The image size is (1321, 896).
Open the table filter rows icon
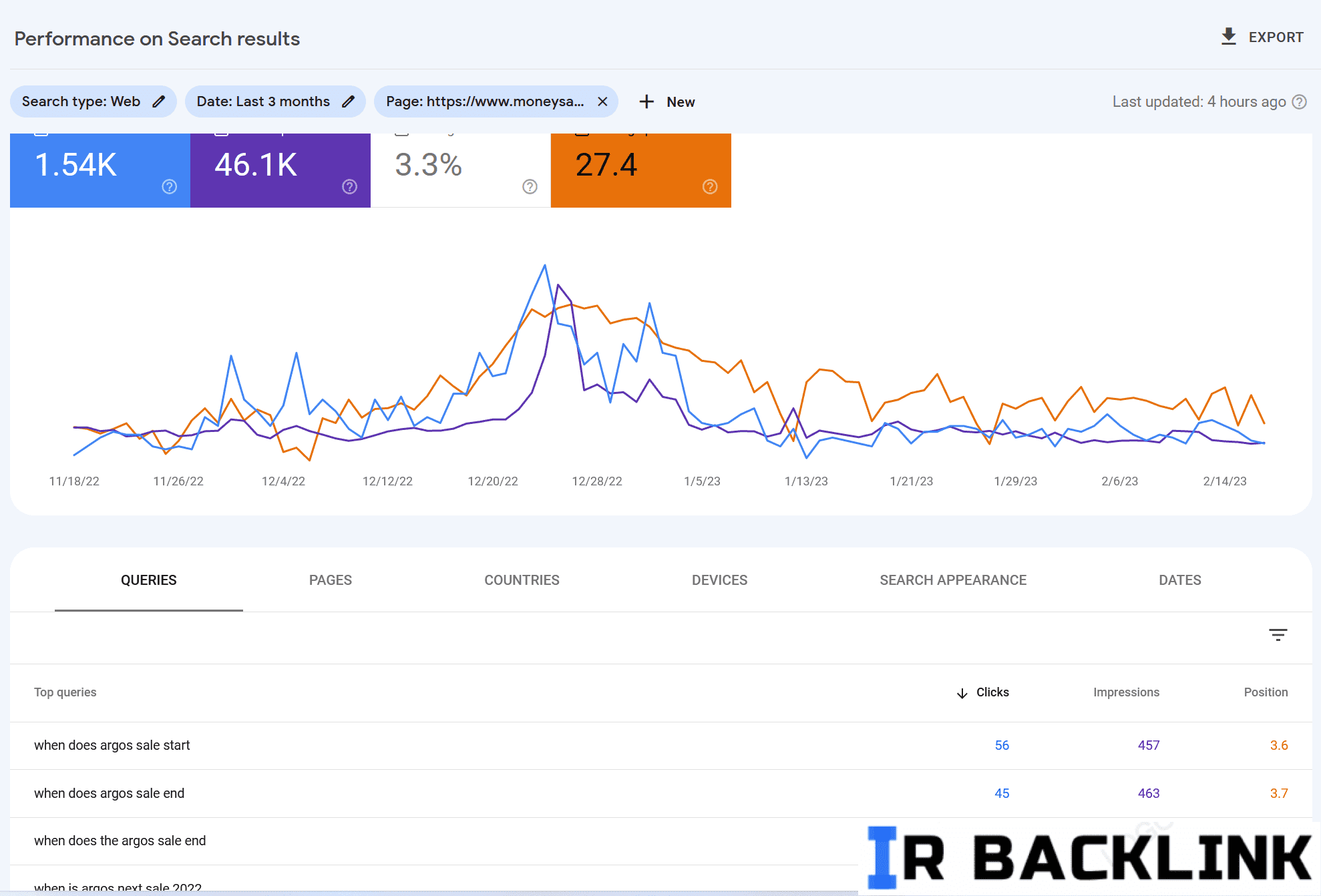coord(1278,635)
